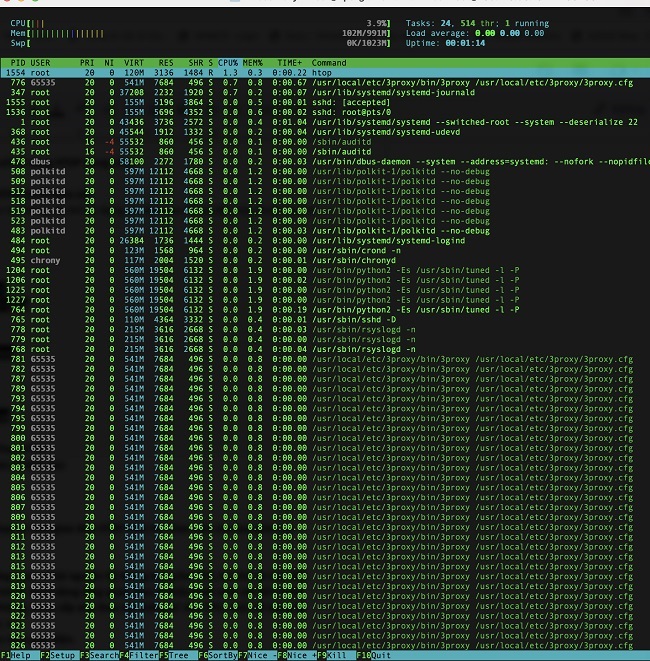Select polkitd process row PID 508

(x=325, y=172)
